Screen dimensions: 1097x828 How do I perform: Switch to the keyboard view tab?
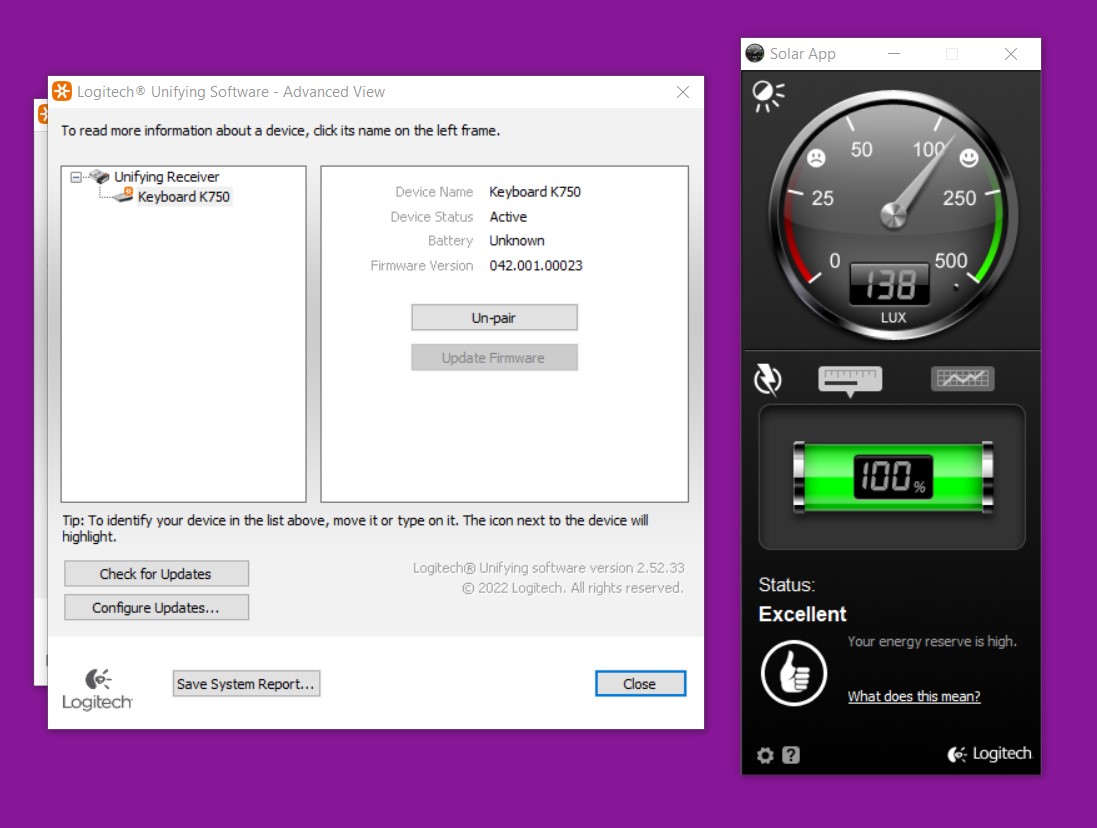point(850,379)
